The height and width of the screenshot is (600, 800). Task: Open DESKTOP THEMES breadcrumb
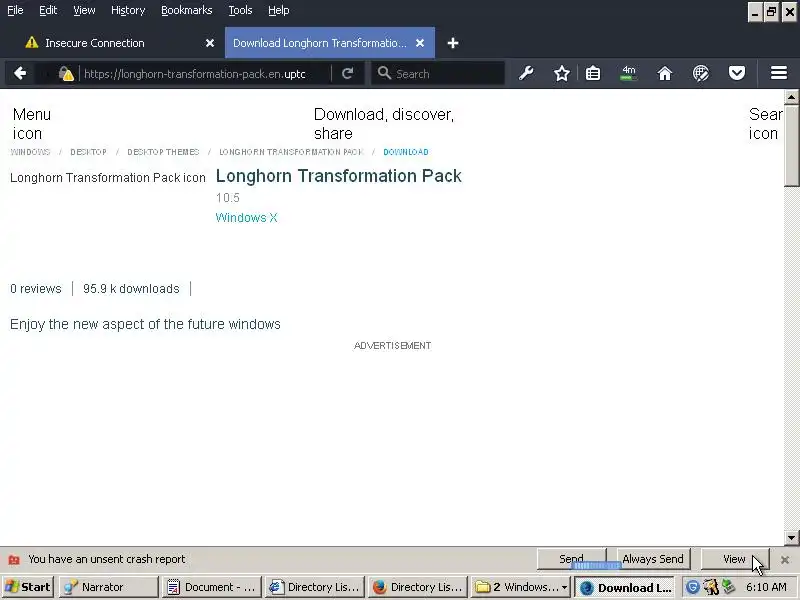163,152
